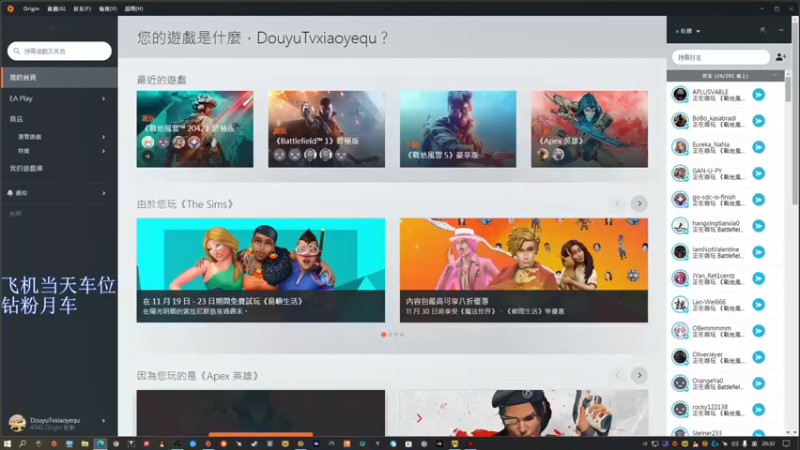The height and width of the screenshot is (450, 800).
Task: Join APLUSVABLE's game
Action: (x=759, y=94)
